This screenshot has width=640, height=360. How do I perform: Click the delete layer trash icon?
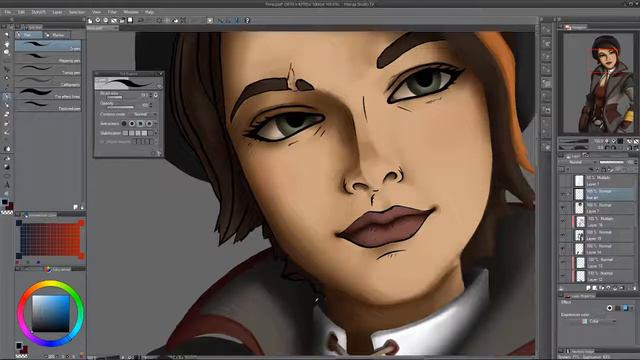[x=634, y=288]
